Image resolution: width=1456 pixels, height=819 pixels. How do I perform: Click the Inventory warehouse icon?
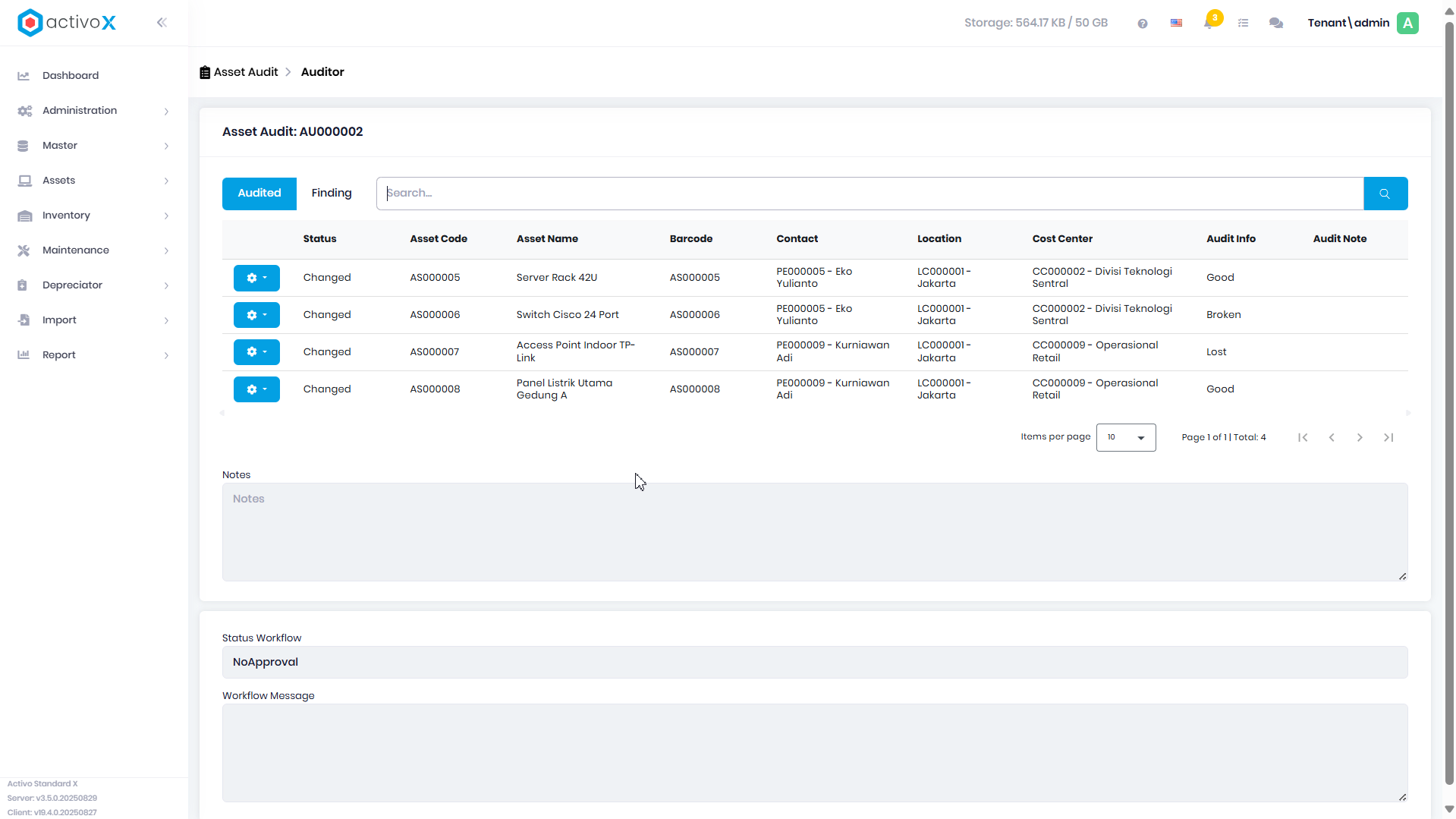point(24,216)
